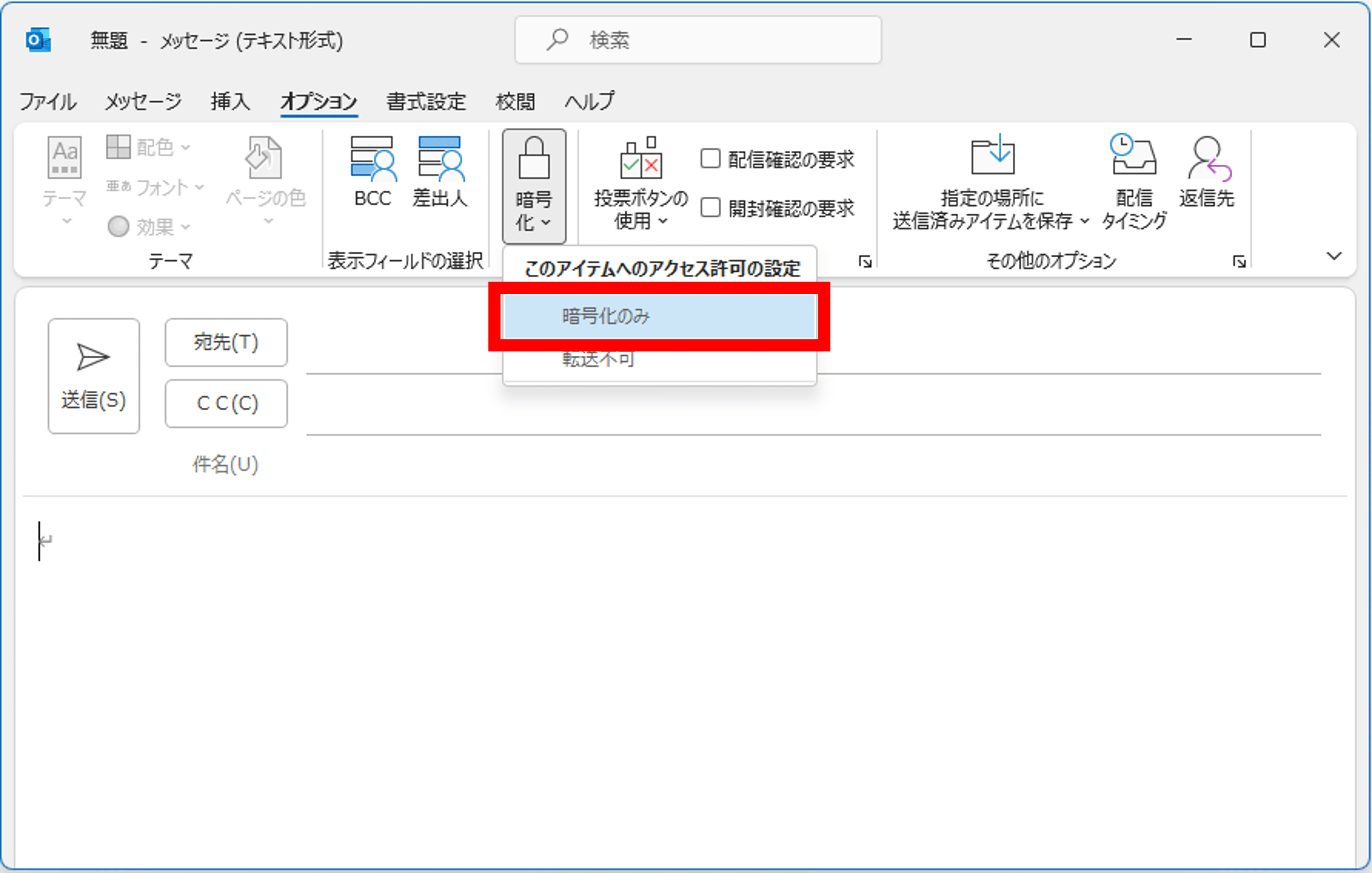
Task: Switch to the 書式設定 tab
Action: [425, 101]
